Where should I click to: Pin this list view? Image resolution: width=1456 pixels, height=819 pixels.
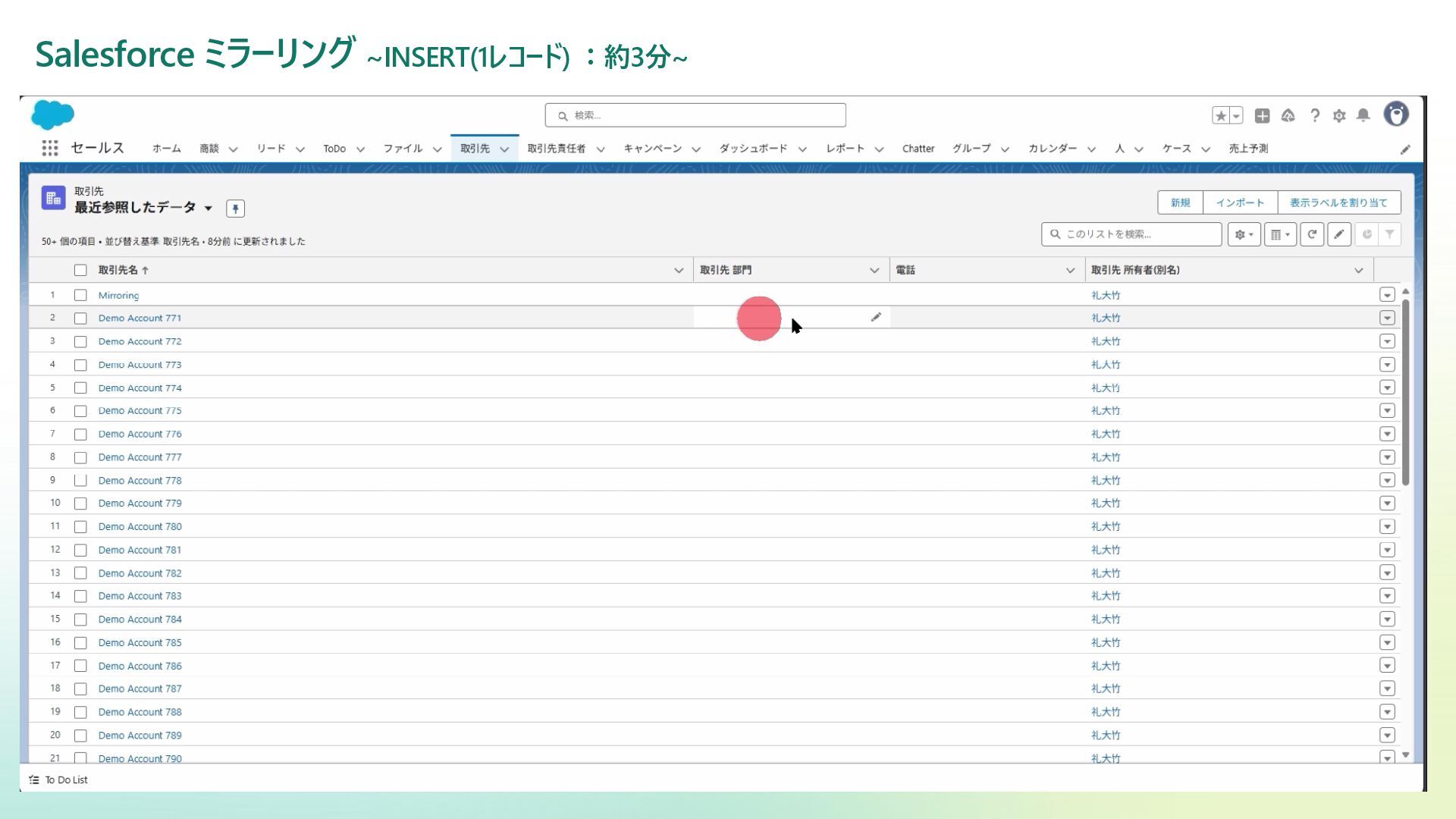pyautogui.click(x=235, y=209)
